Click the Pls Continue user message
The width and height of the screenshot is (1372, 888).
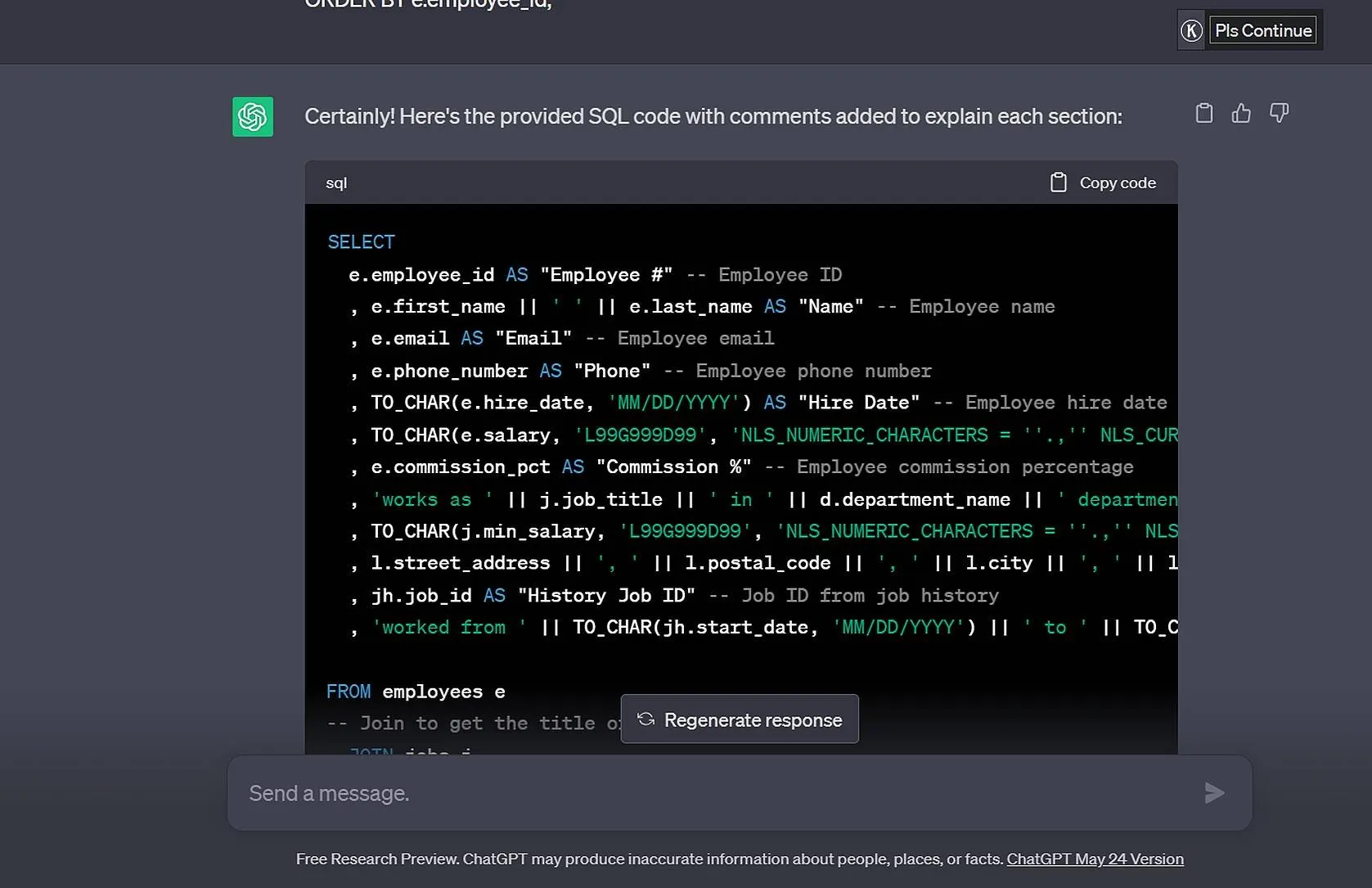pos(1262,31)
